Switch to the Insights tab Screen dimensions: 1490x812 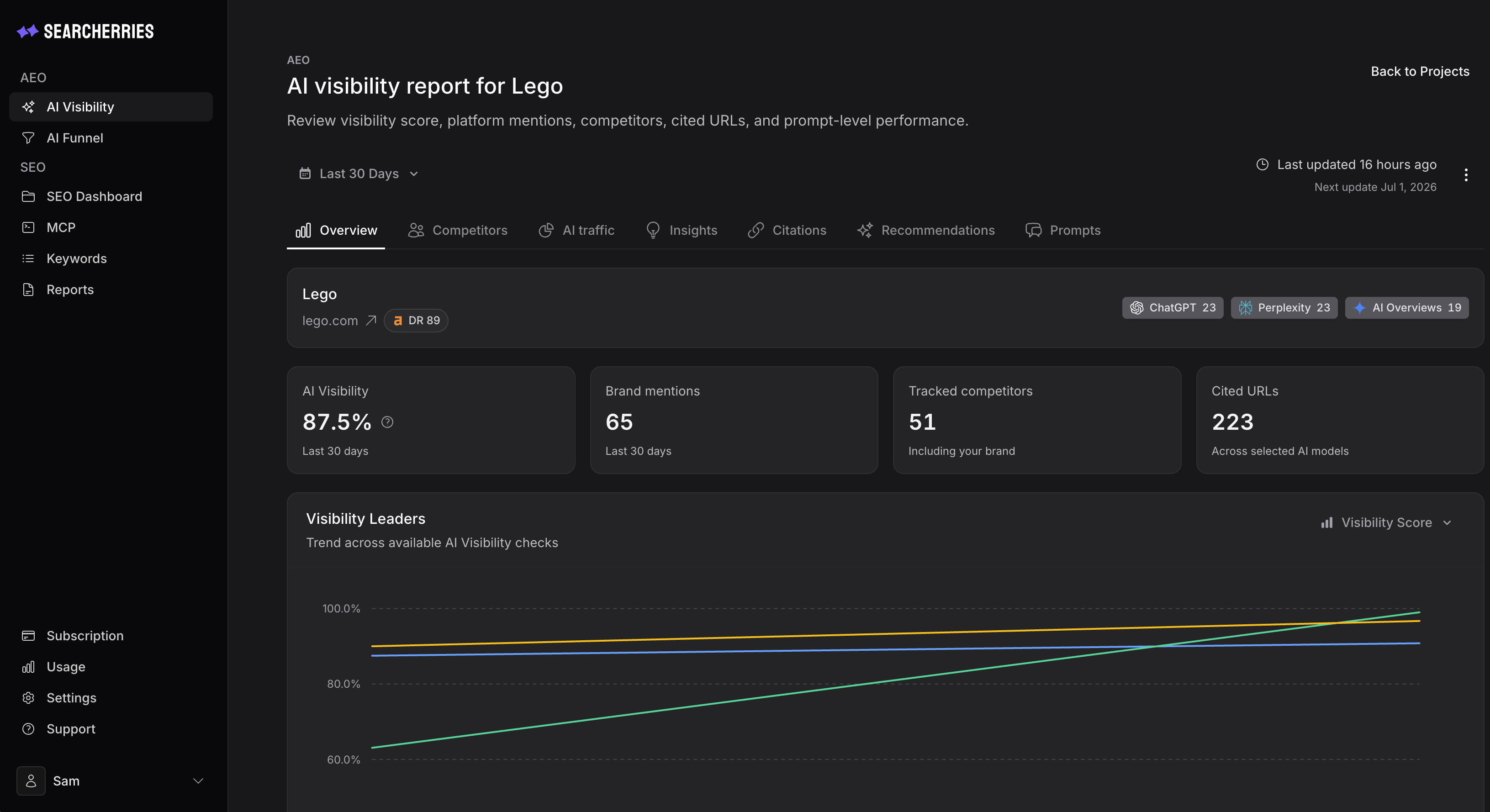click(x=682, y=231)
